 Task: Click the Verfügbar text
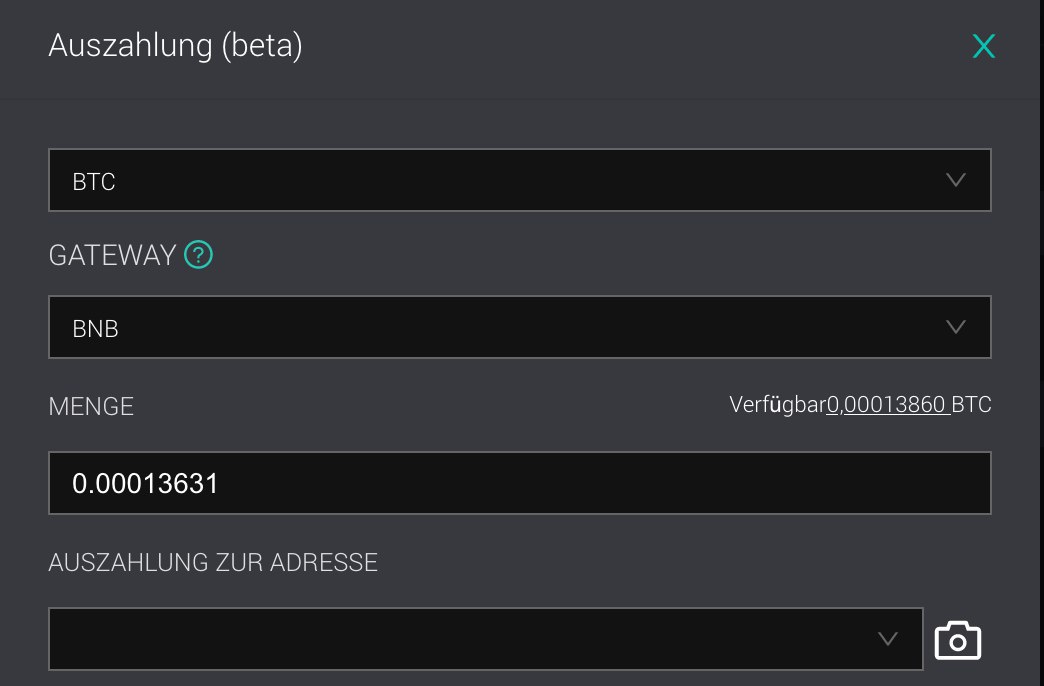pos(778,404)
